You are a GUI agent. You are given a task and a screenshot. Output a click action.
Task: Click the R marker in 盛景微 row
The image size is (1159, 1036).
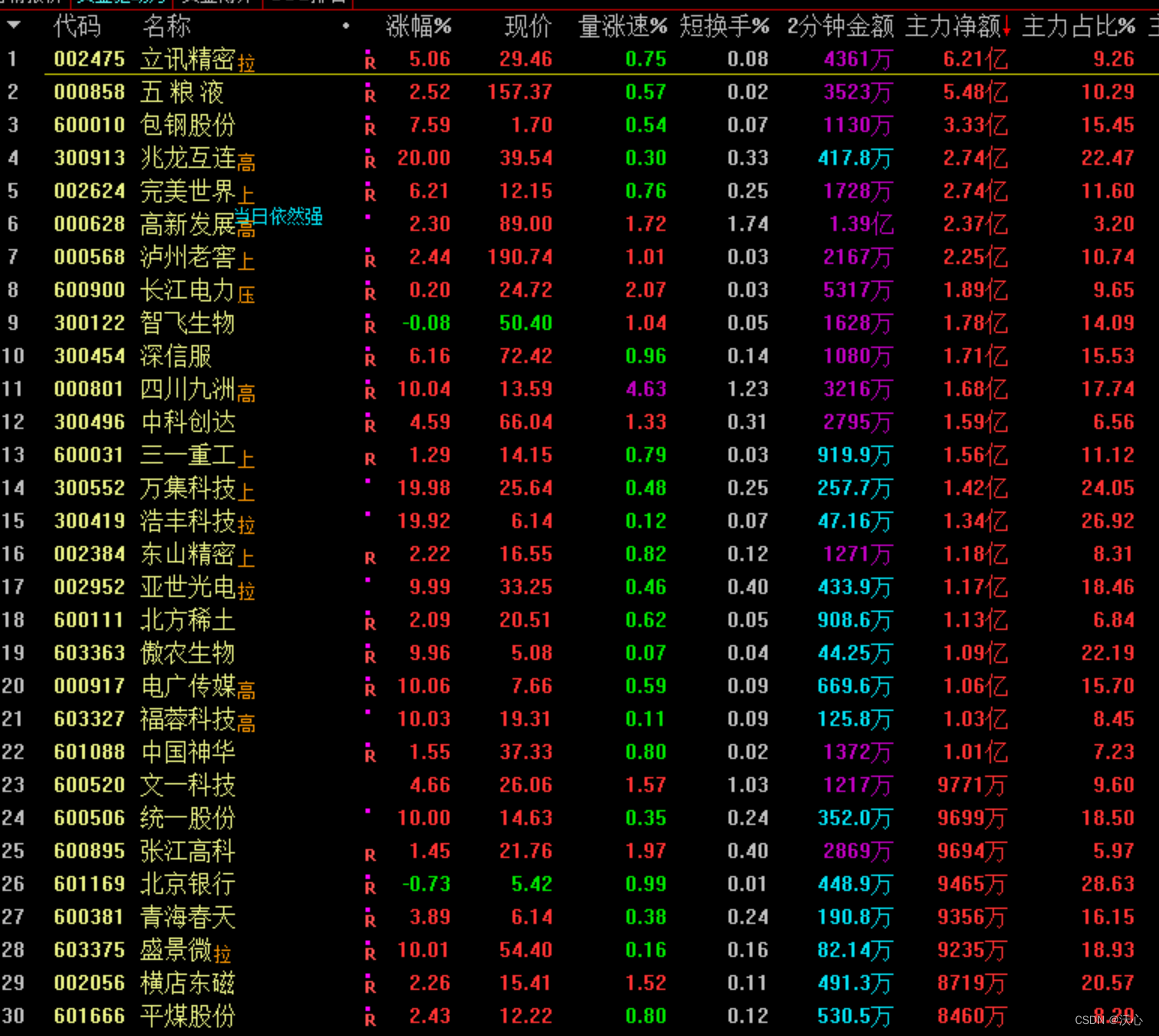[370, 953]
